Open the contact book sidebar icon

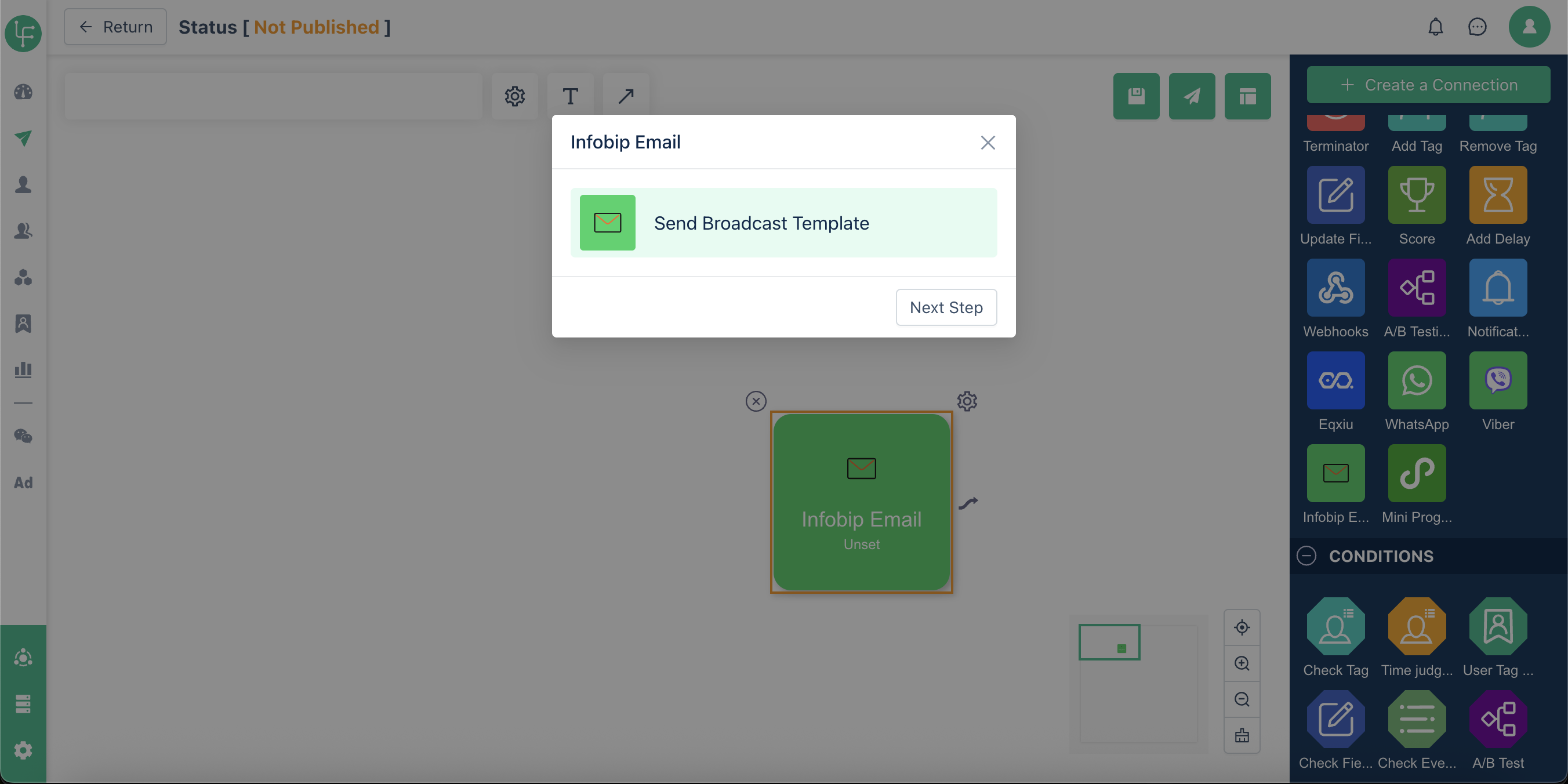[23, 323]
